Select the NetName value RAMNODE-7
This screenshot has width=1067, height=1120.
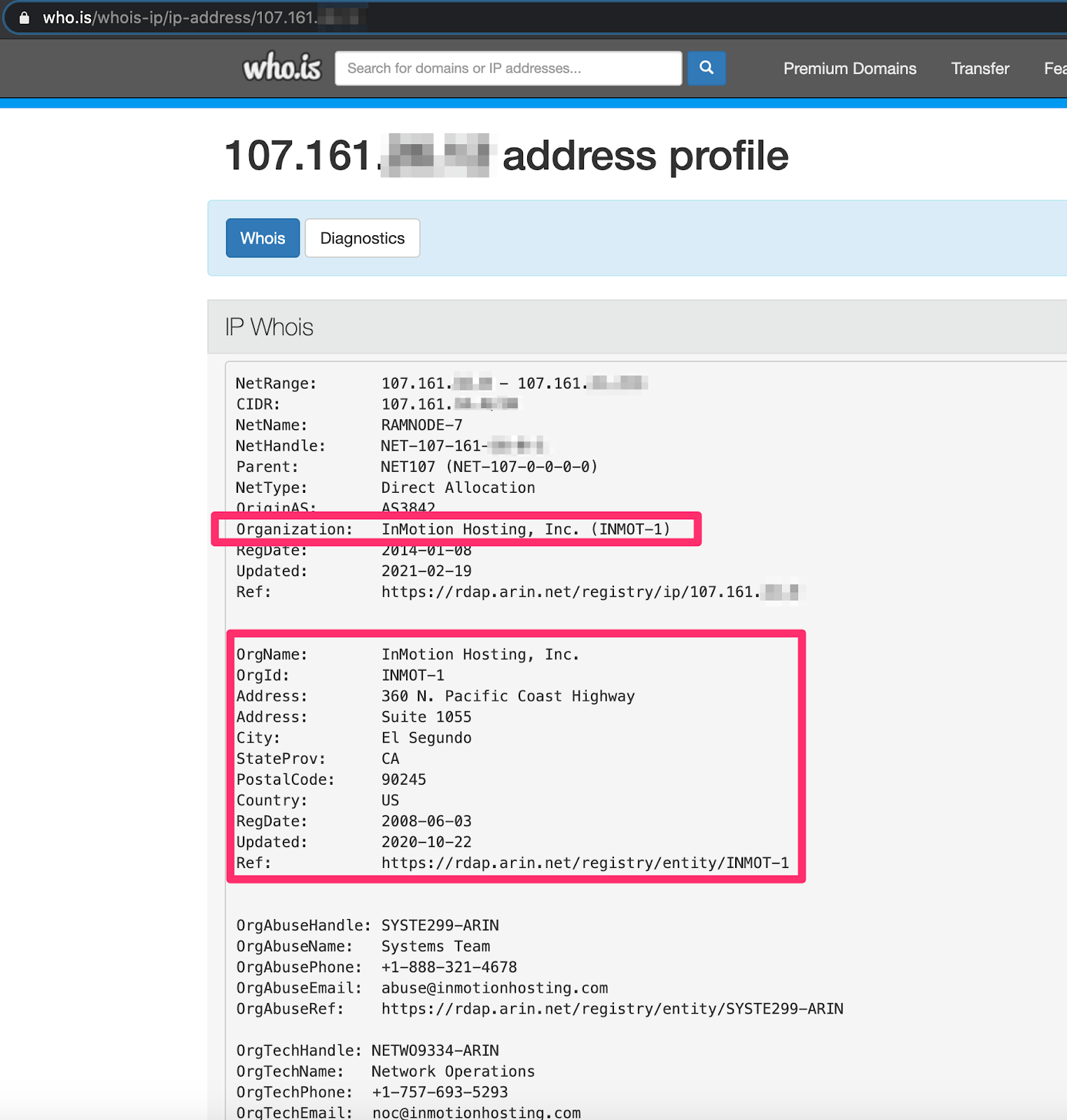(421, 425)
